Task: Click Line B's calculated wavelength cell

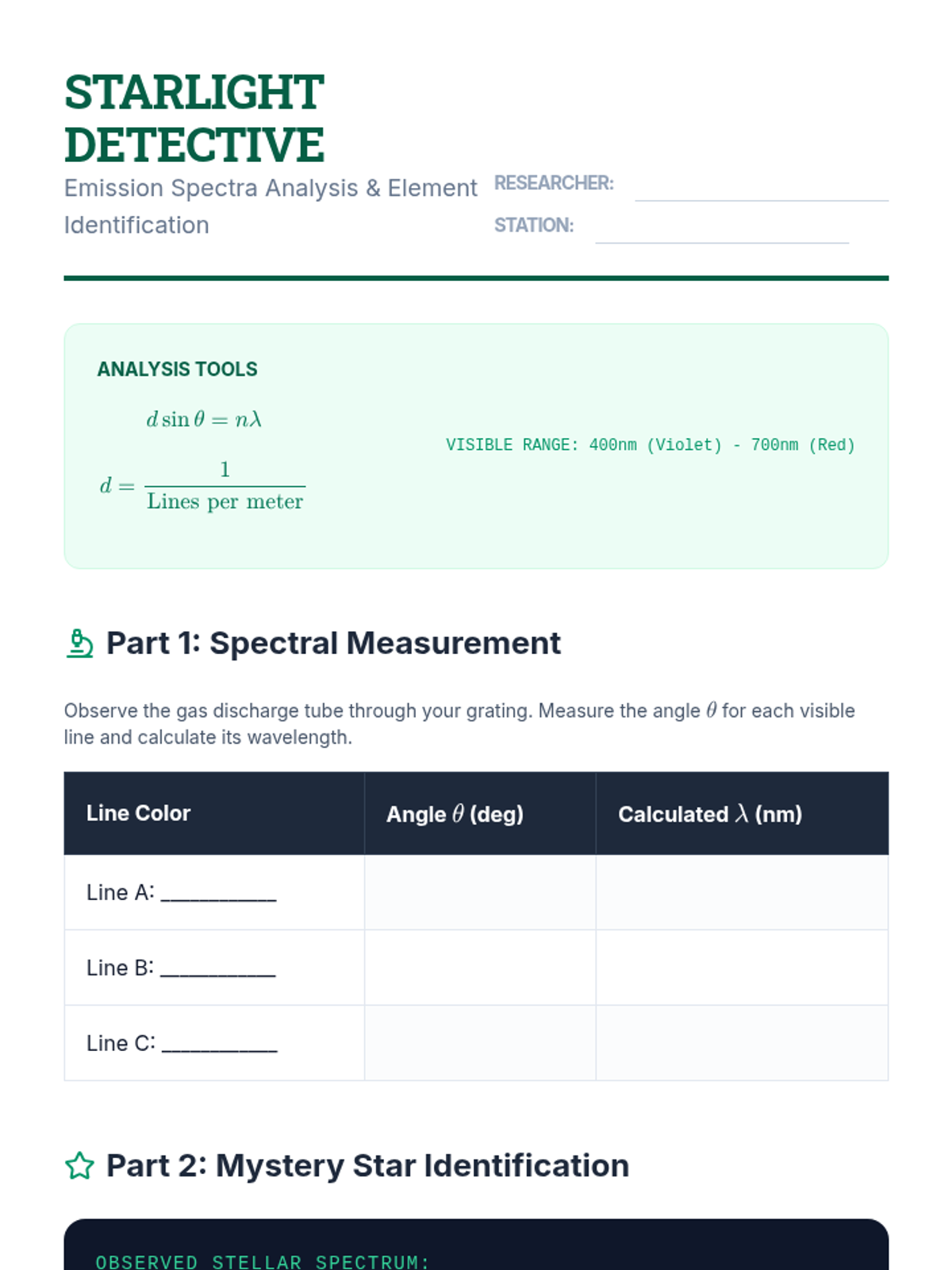Action: [x=742, y=968]
